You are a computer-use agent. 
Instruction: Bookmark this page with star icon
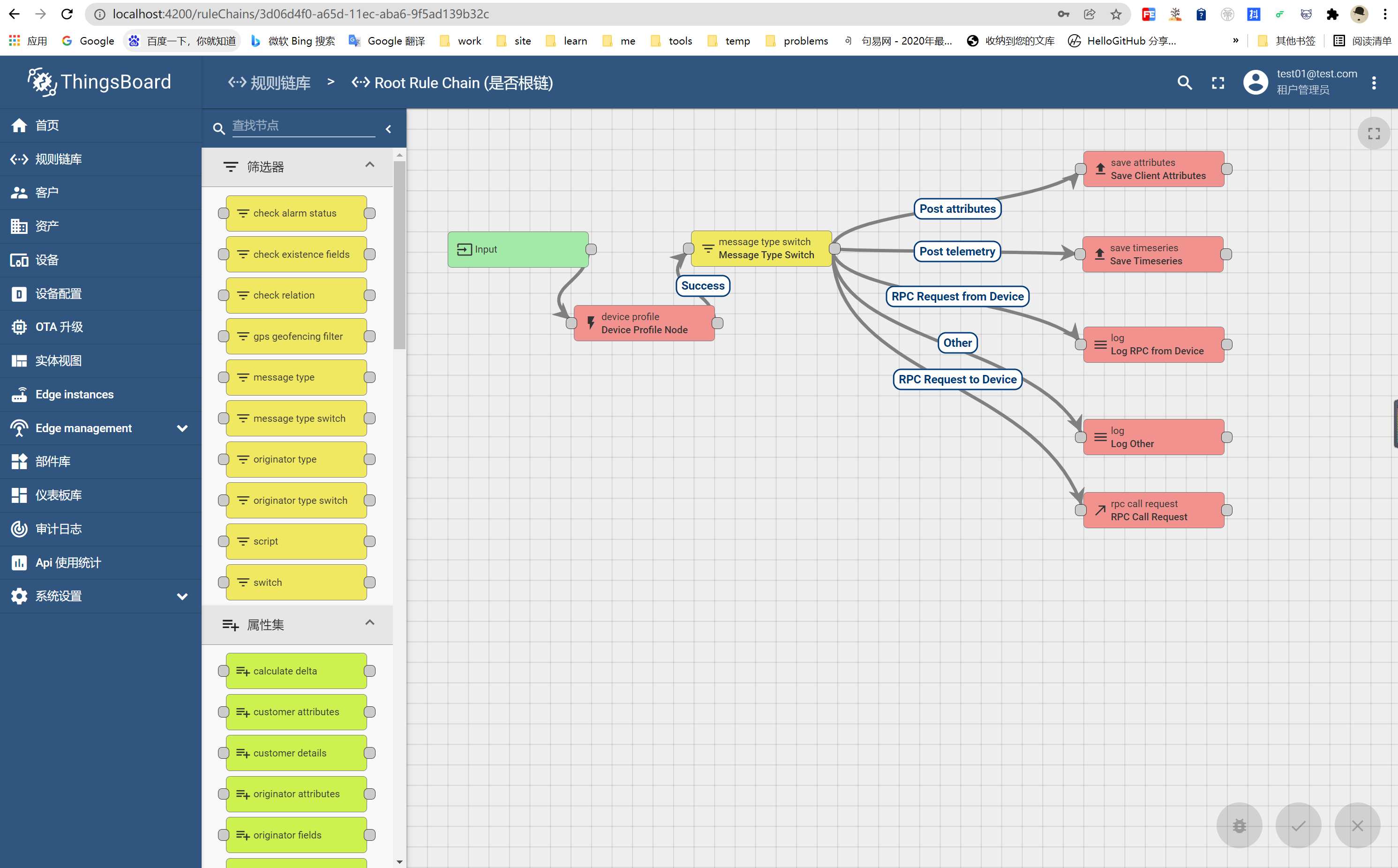tap(1115, 15)
